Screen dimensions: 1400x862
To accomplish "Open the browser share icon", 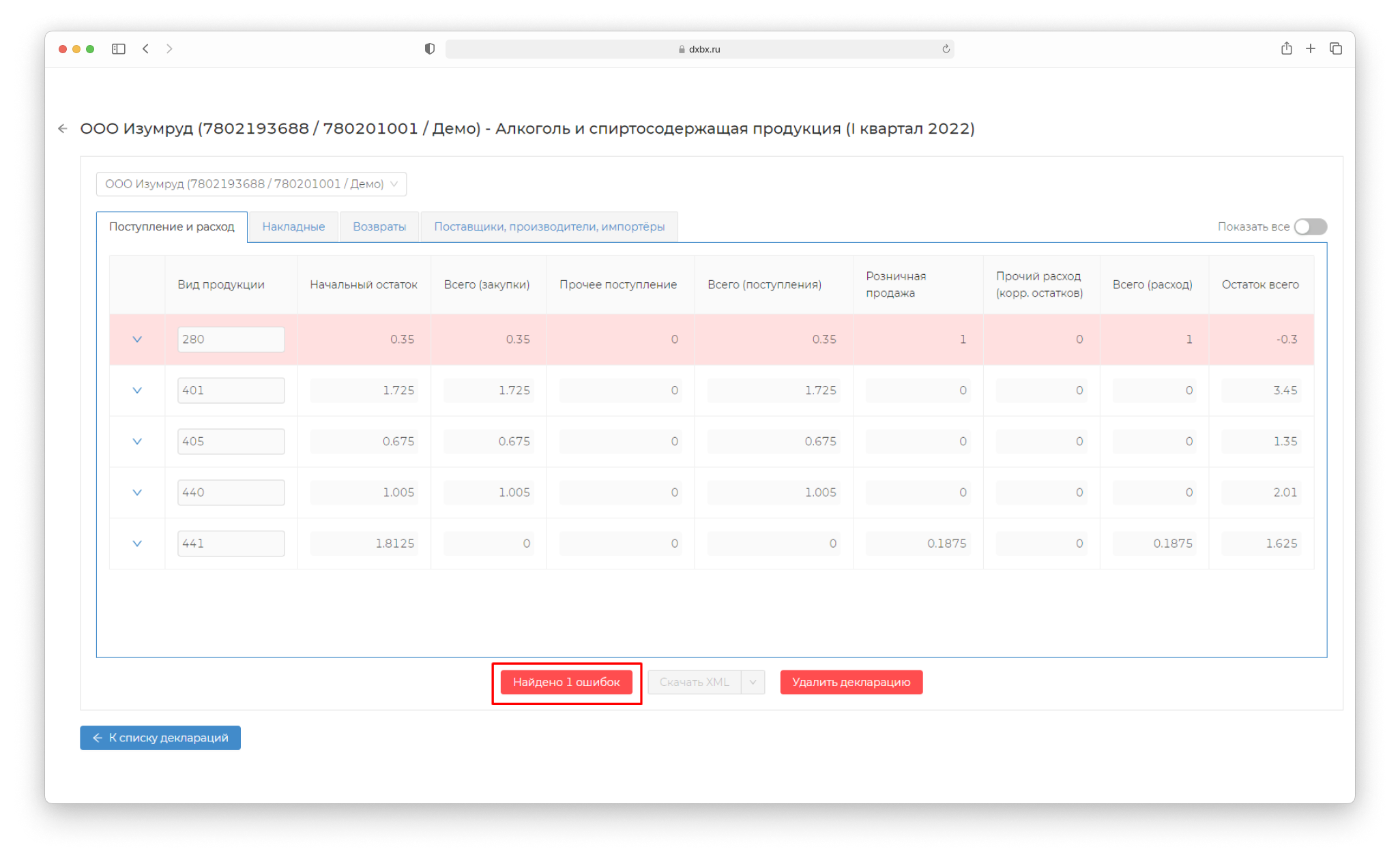I will tap(1286, 48).
